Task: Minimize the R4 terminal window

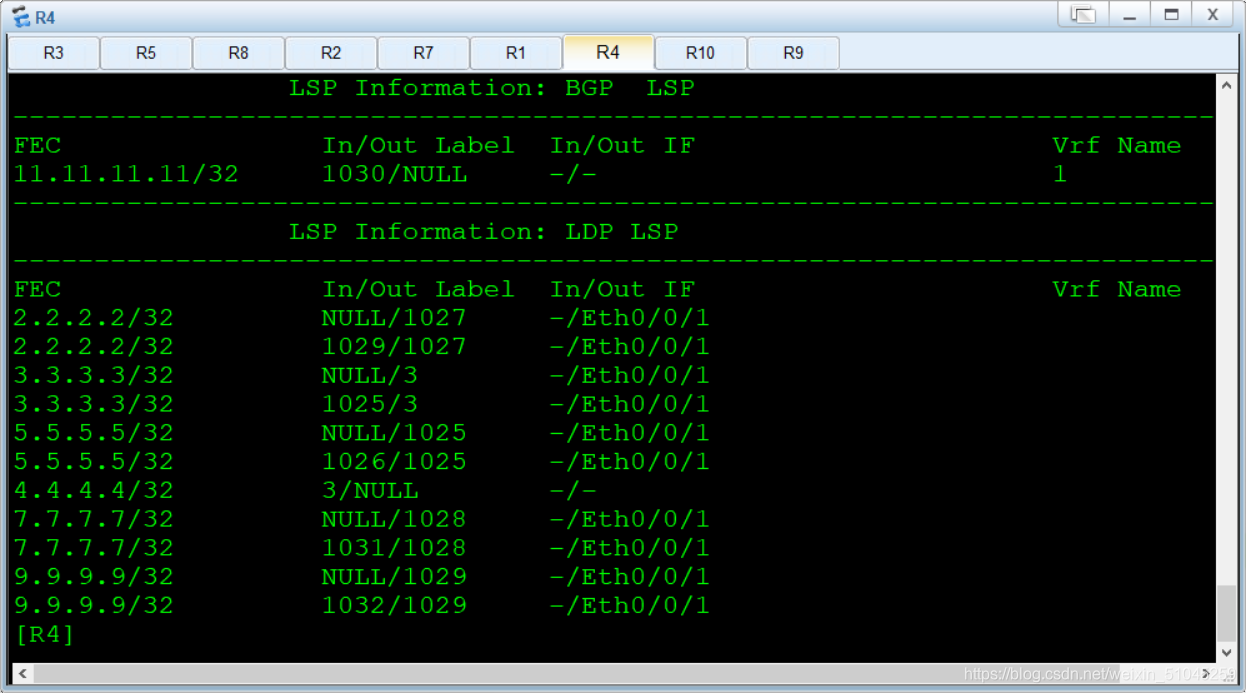Action: [x=1130, y=14]
